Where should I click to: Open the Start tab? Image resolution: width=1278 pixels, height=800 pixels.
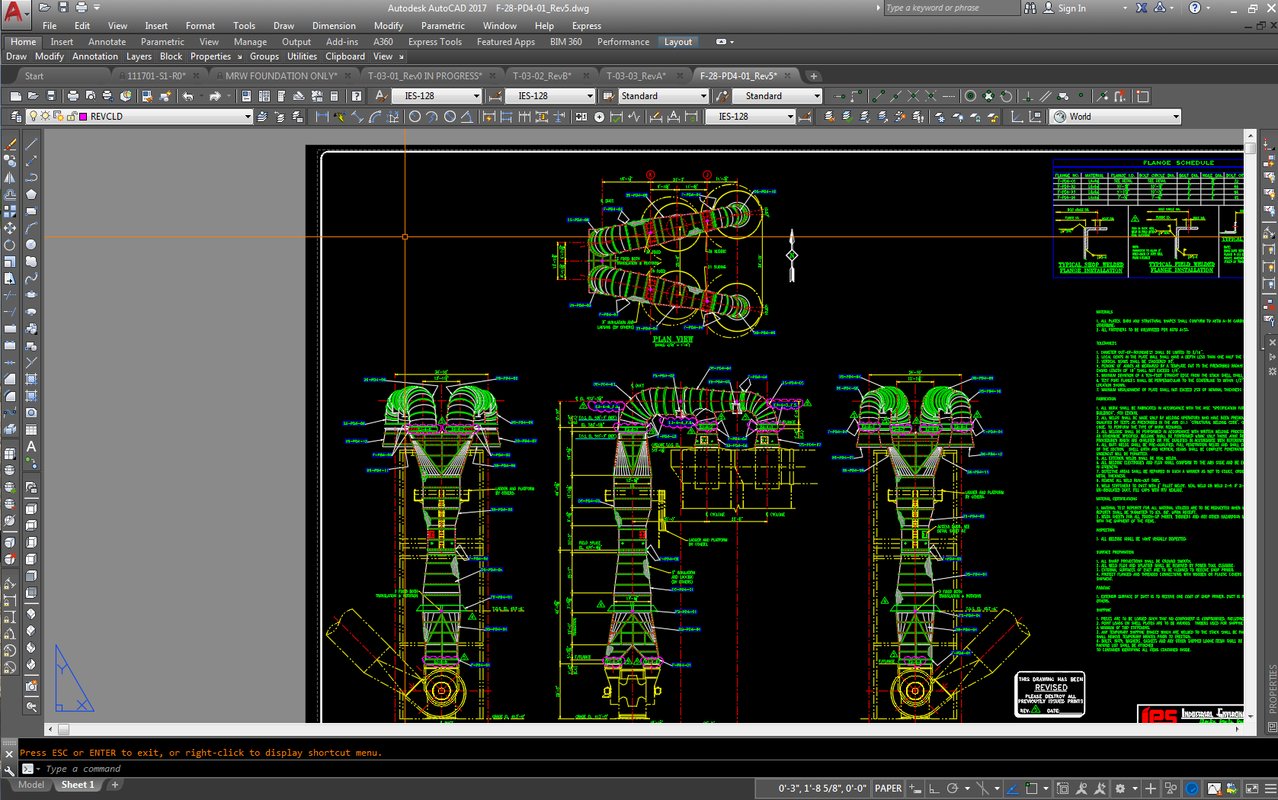(x=34, y=76)
